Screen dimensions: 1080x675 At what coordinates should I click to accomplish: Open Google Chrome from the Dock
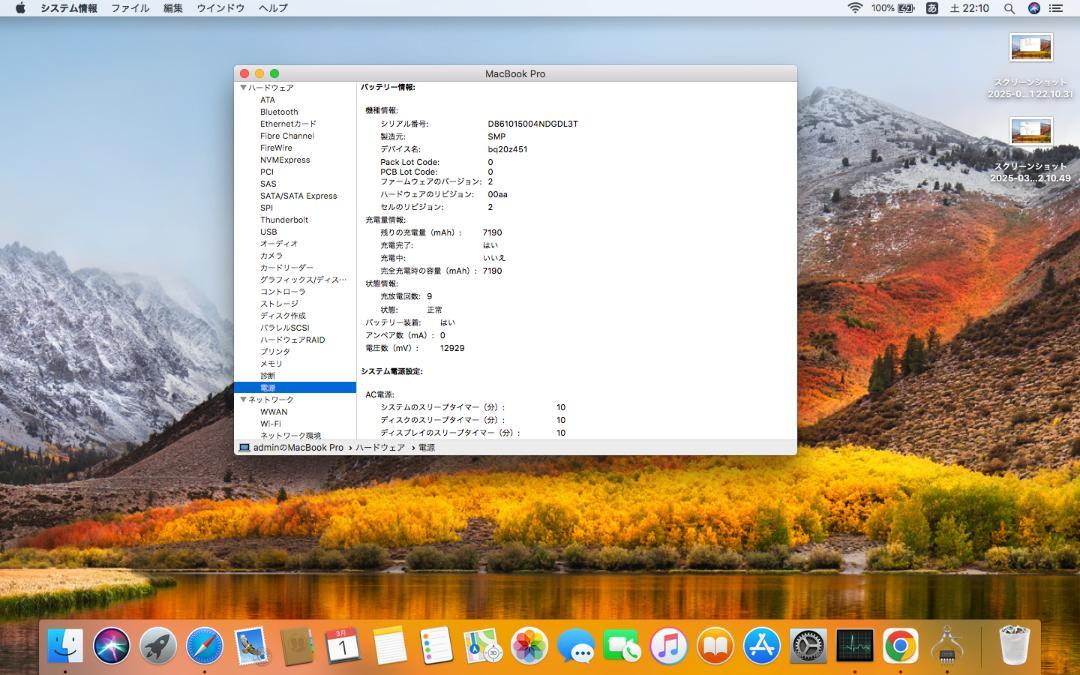pyautogui.click(x=900, y=646)
